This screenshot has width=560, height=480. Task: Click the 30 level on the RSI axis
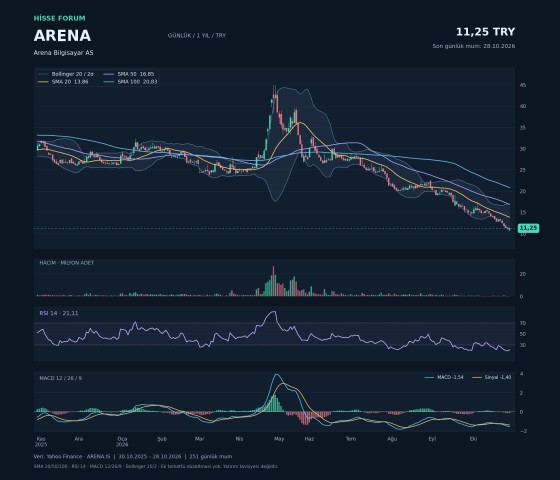523,345
